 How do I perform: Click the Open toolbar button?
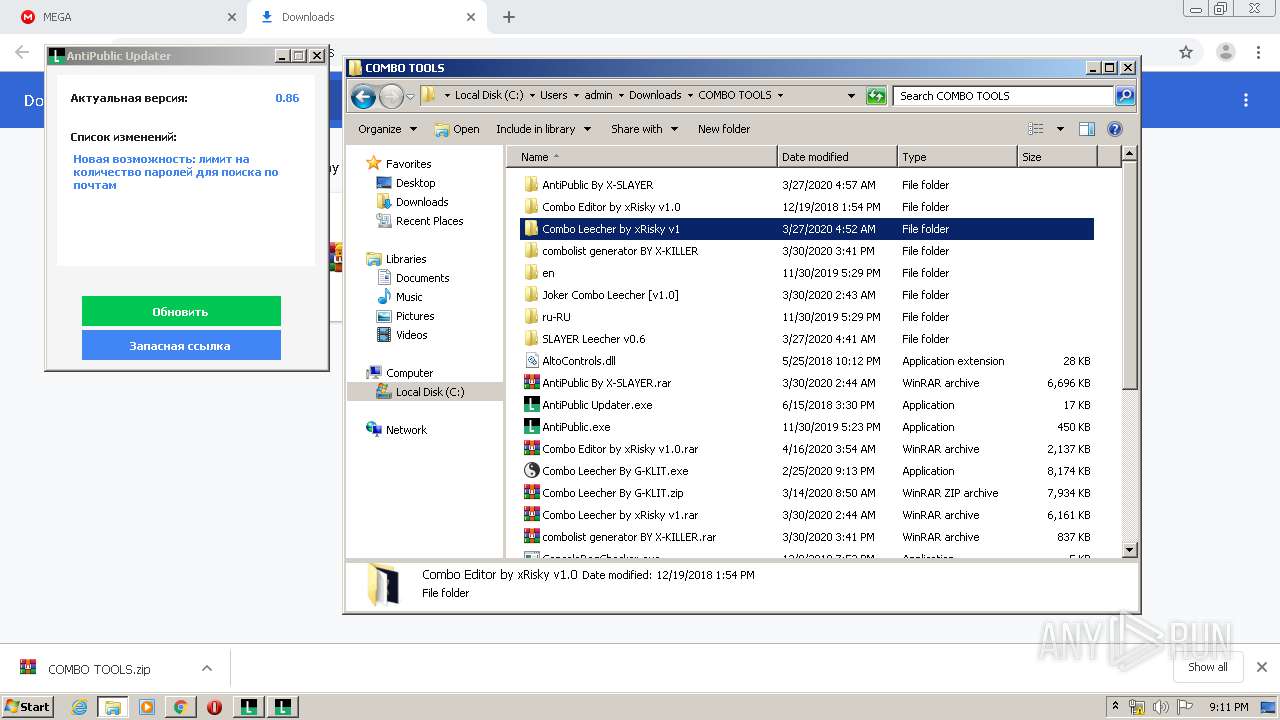(x=457, y=129)
